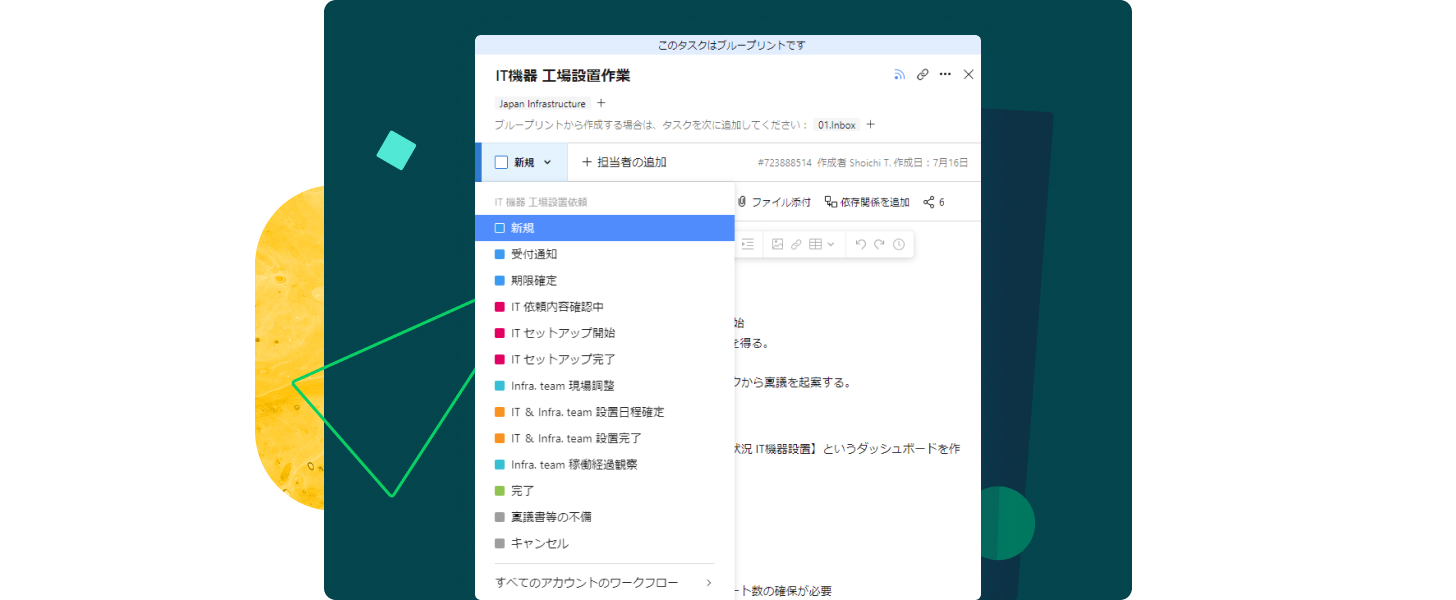Select the highlighted 新規 status option
The height and width of the screenshot is (600, 1456).
coord(605,228)
